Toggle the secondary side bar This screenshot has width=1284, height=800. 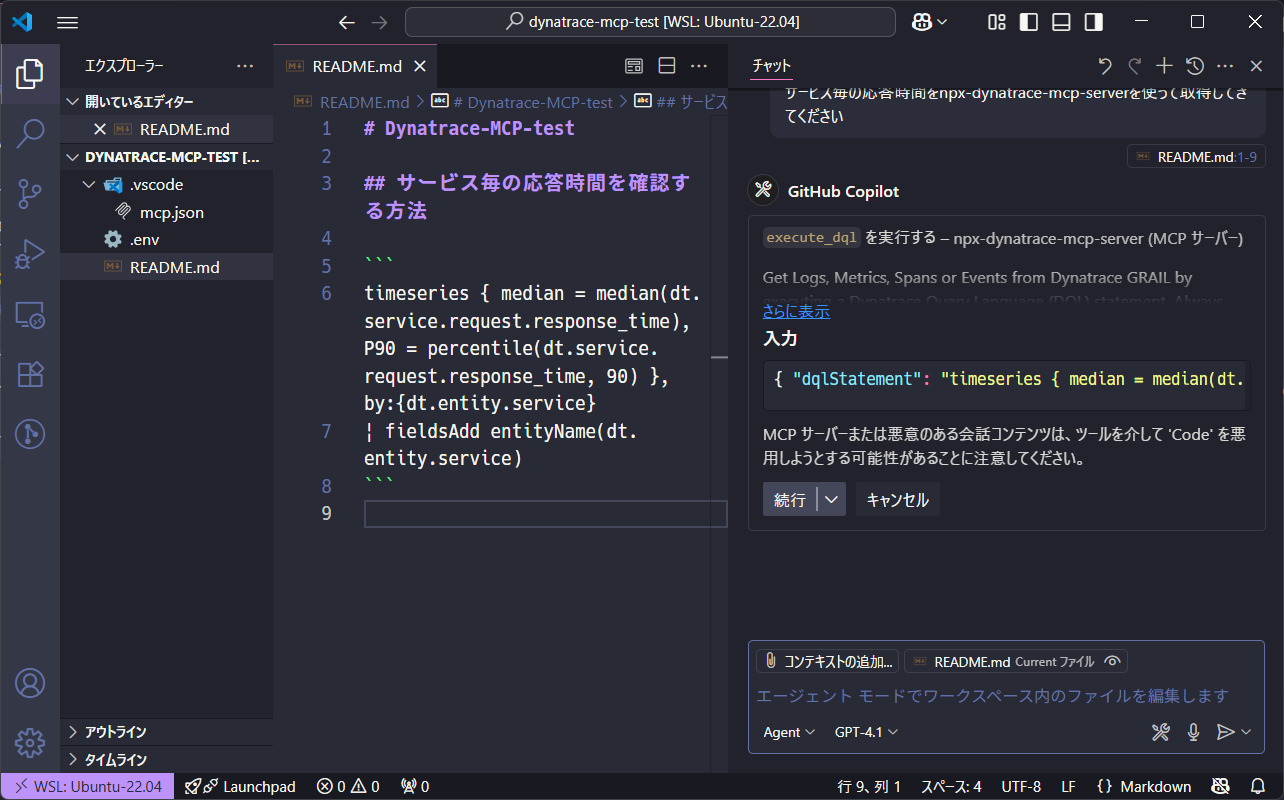[1093, 22]
